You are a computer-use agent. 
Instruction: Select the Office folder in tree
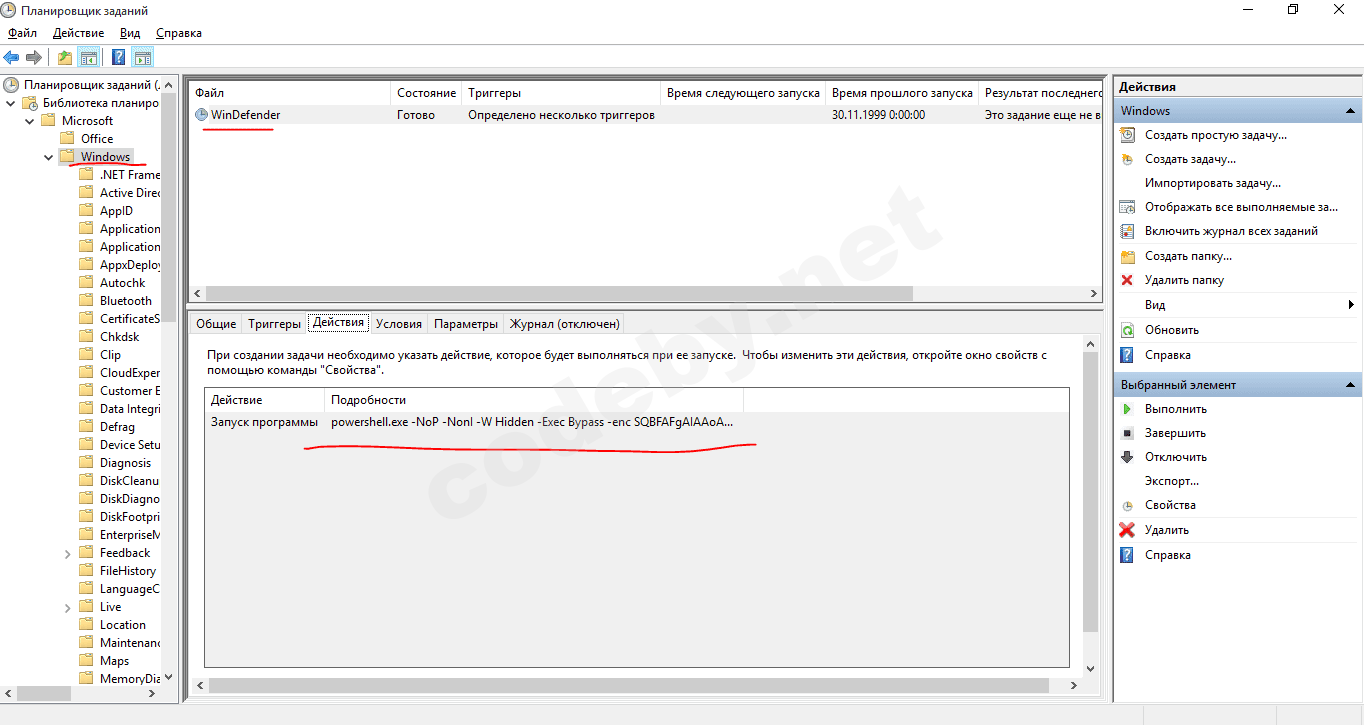coord(97,139)
